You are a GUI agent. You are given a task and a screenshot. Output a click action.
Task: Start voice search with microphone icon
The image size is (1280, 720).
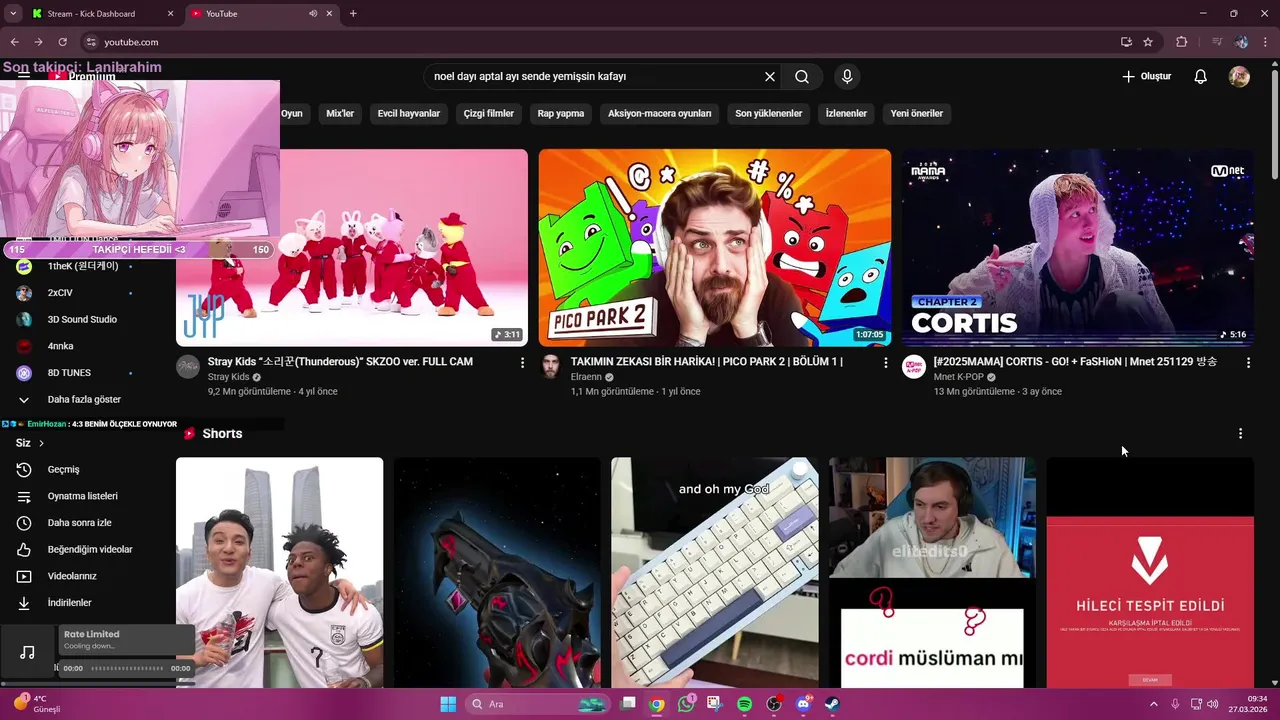(847, 76)
